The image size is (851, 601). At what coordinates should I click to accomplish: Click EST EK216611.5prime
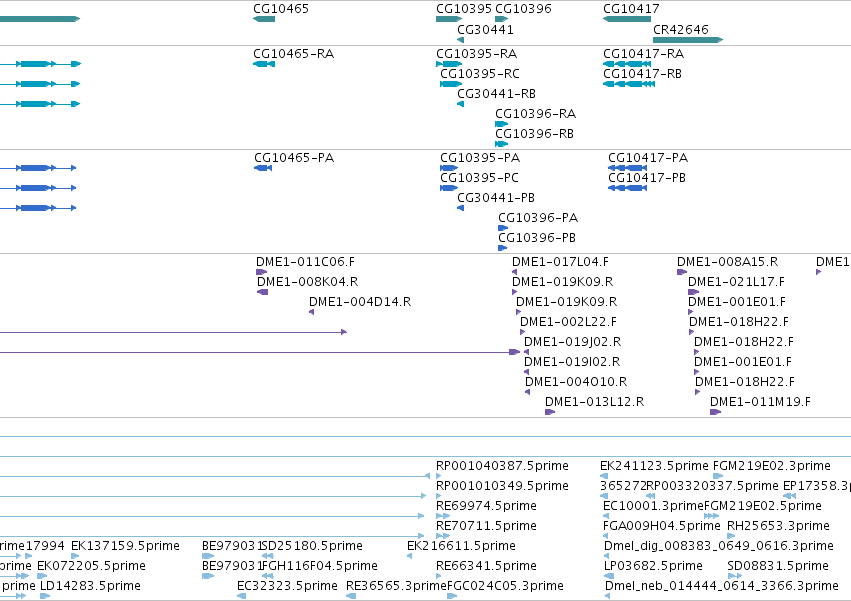tap(461, 546)
